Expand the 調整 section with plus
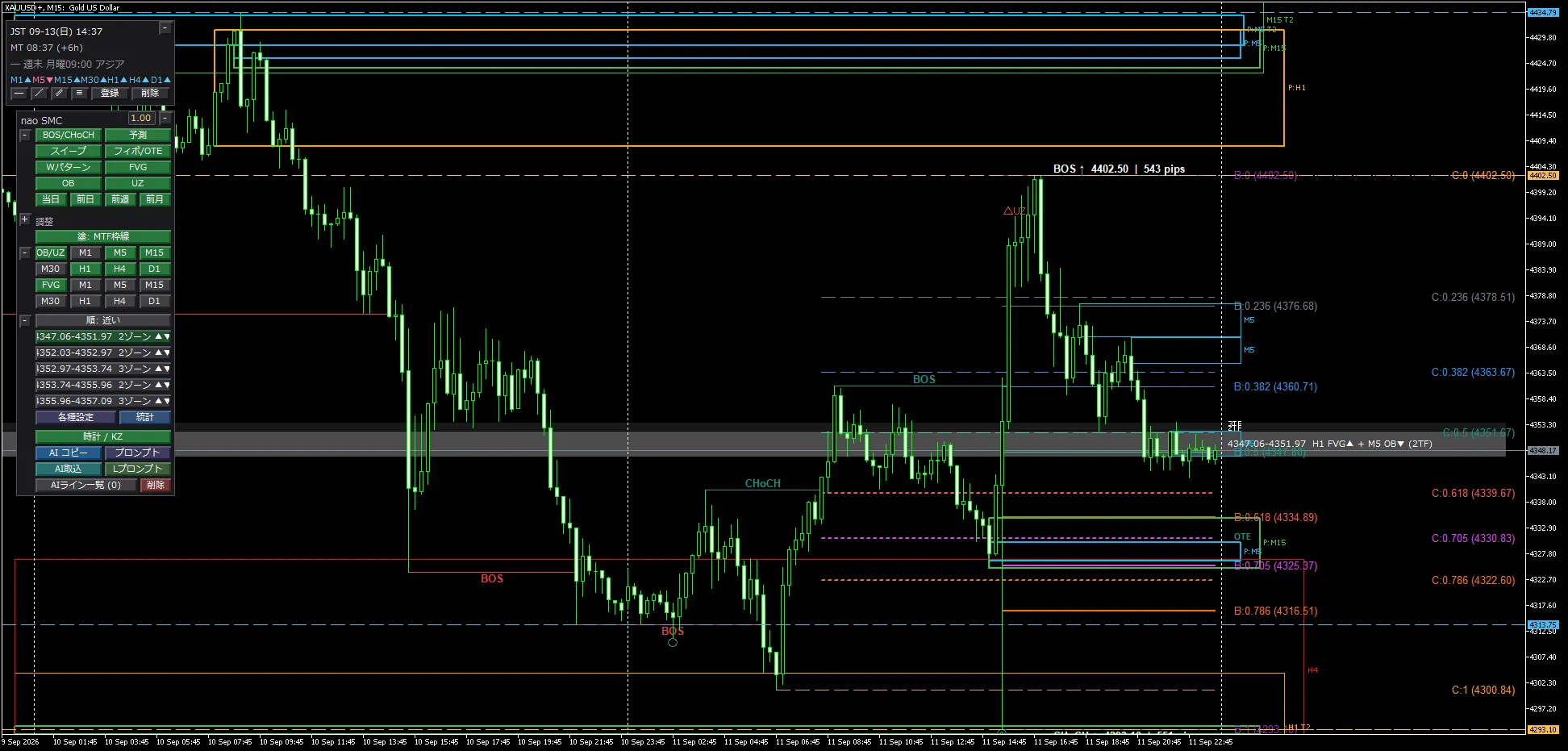 (25, 219)
